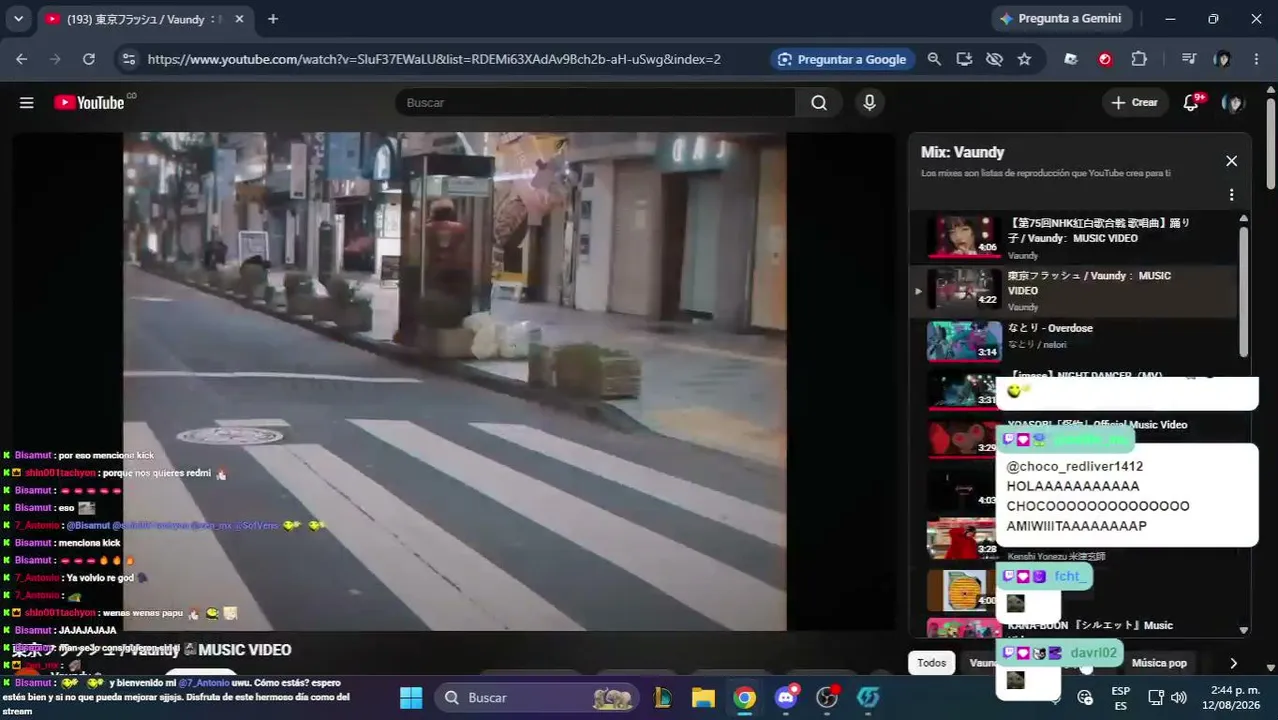Click the playlist panel scrollbar thumb

[1244, 292]
